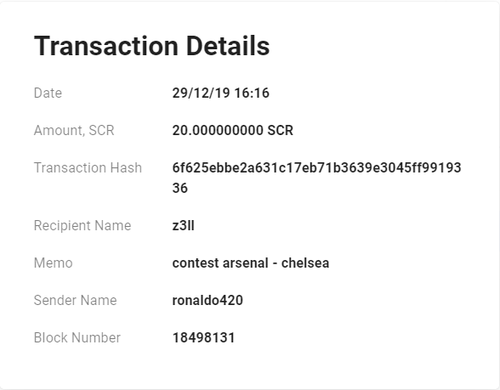Viewport: 500px width, 390px height.
Task: Click the SCR unit after amount
Action: [x=280, y=130]
